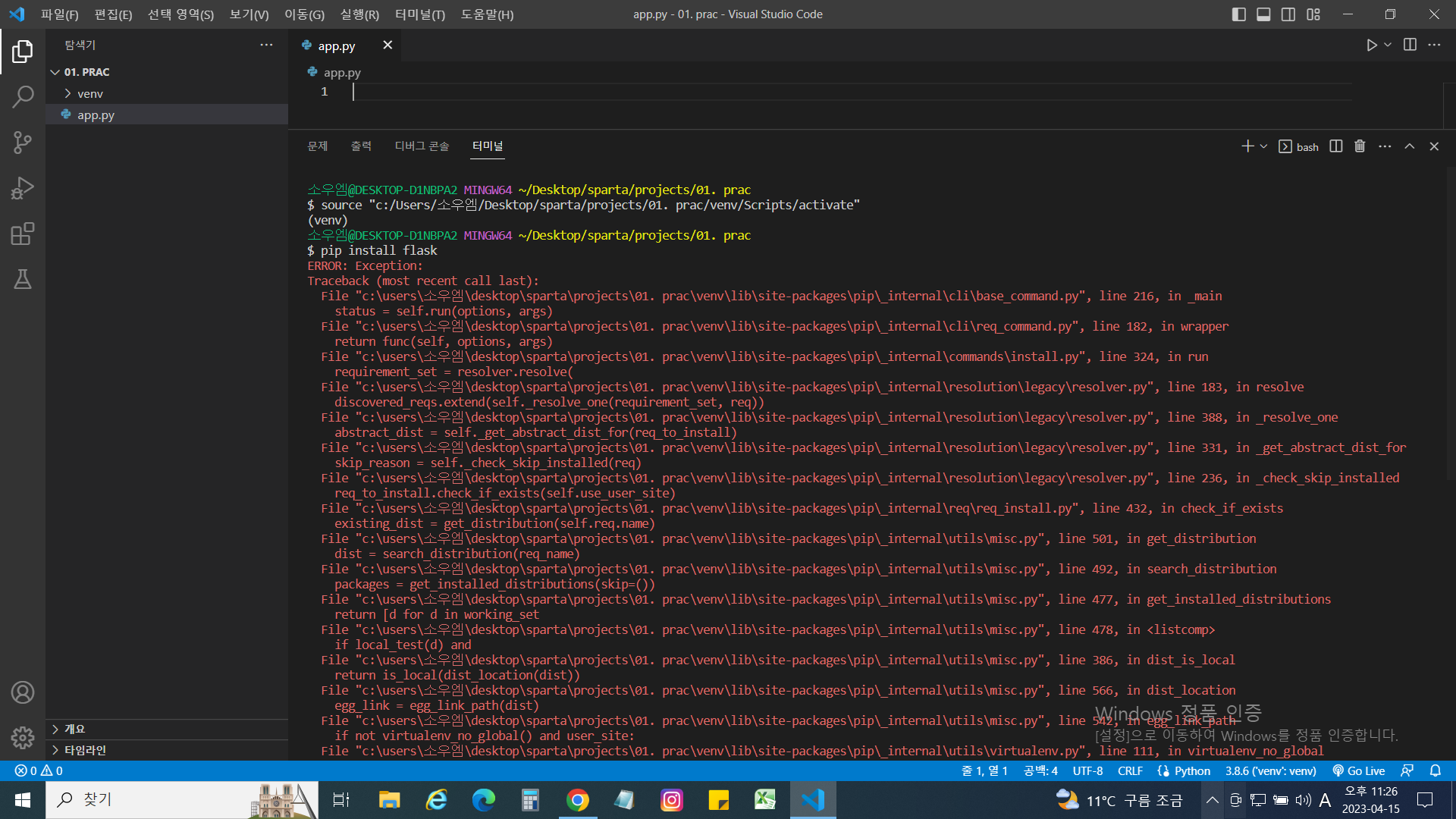Open the Manage gear settings
This screenshot has width=1456, height=819.
(23, 738)
